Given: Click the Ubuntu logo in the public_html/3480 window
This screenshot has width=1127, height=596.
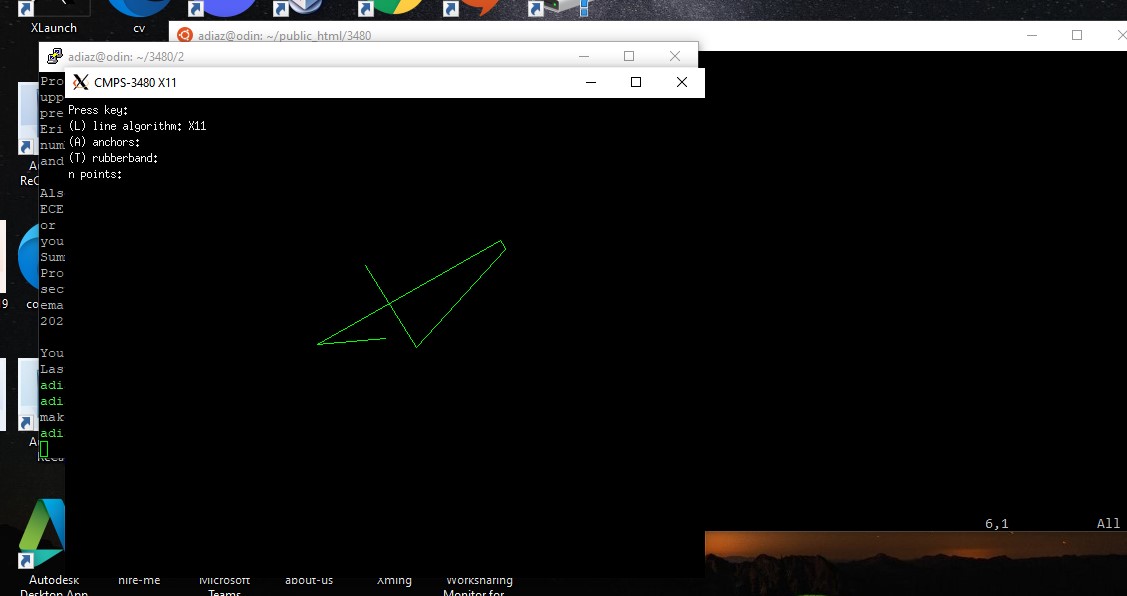Looking at the screenshot, I should click(185, 35).
